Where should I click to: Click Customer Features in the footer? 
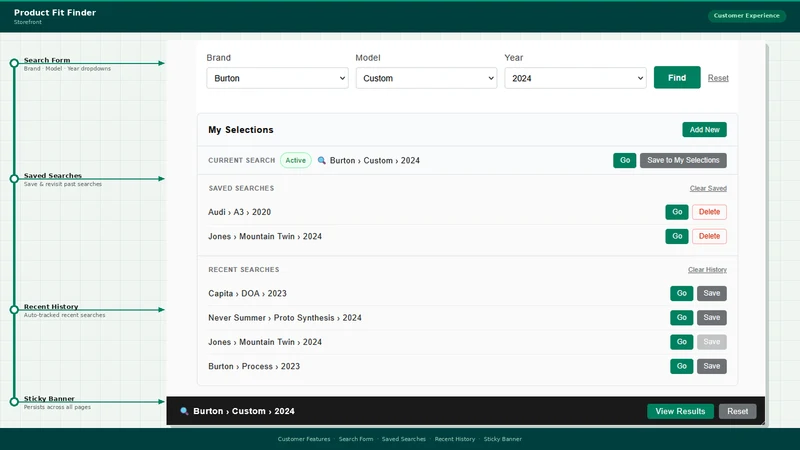(304, 439)
